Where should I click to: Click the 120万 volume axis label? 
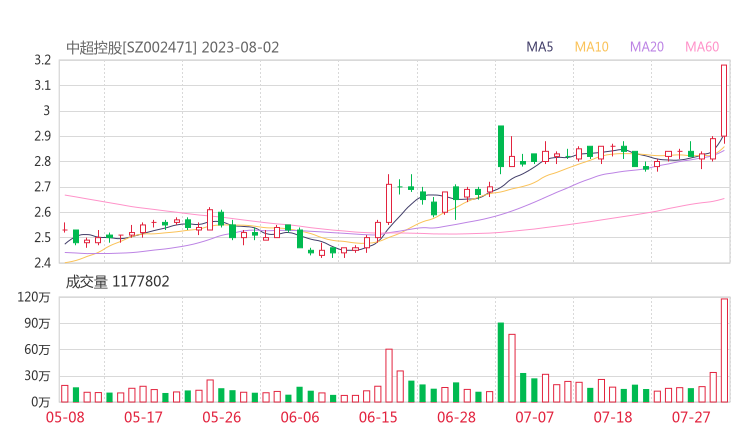[x=34, y=297]
